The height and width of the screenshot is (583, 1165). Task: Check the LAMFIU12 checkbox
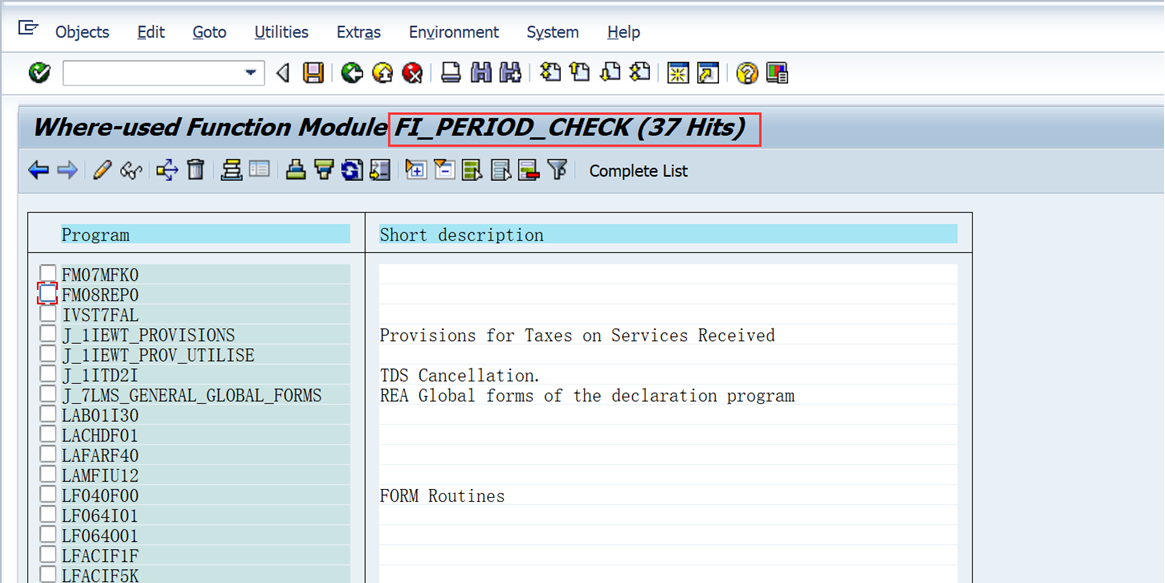coord(48,474)
